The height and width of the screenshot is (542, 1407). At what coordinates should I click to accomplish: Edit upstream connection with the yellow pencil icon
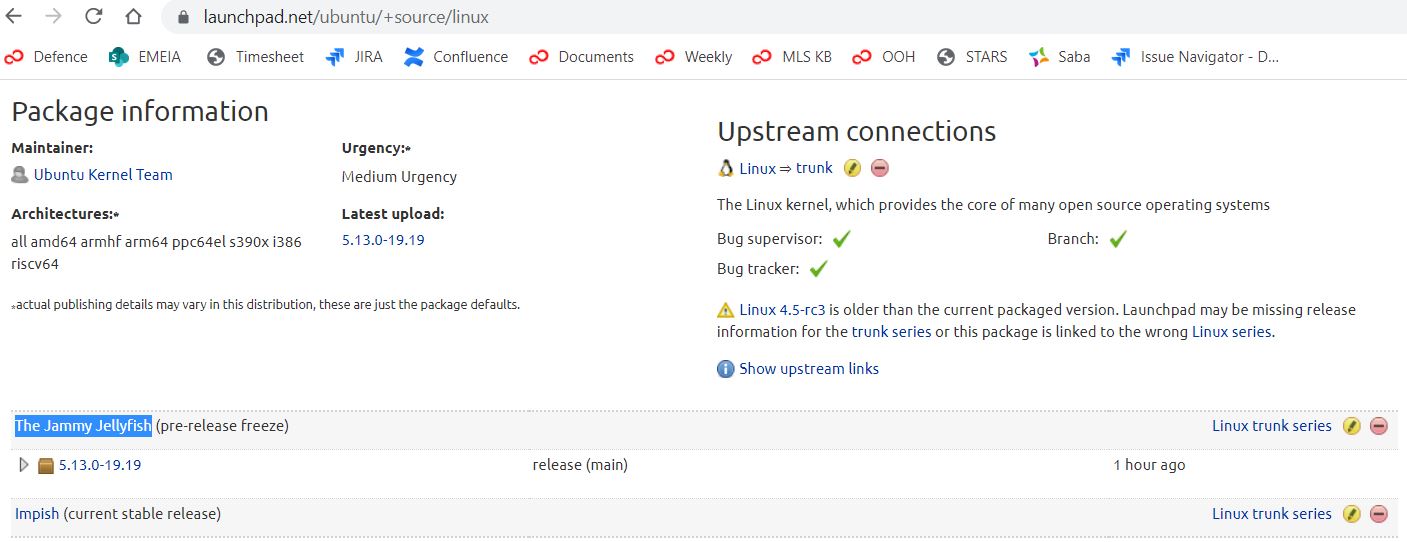coord(852,168)
